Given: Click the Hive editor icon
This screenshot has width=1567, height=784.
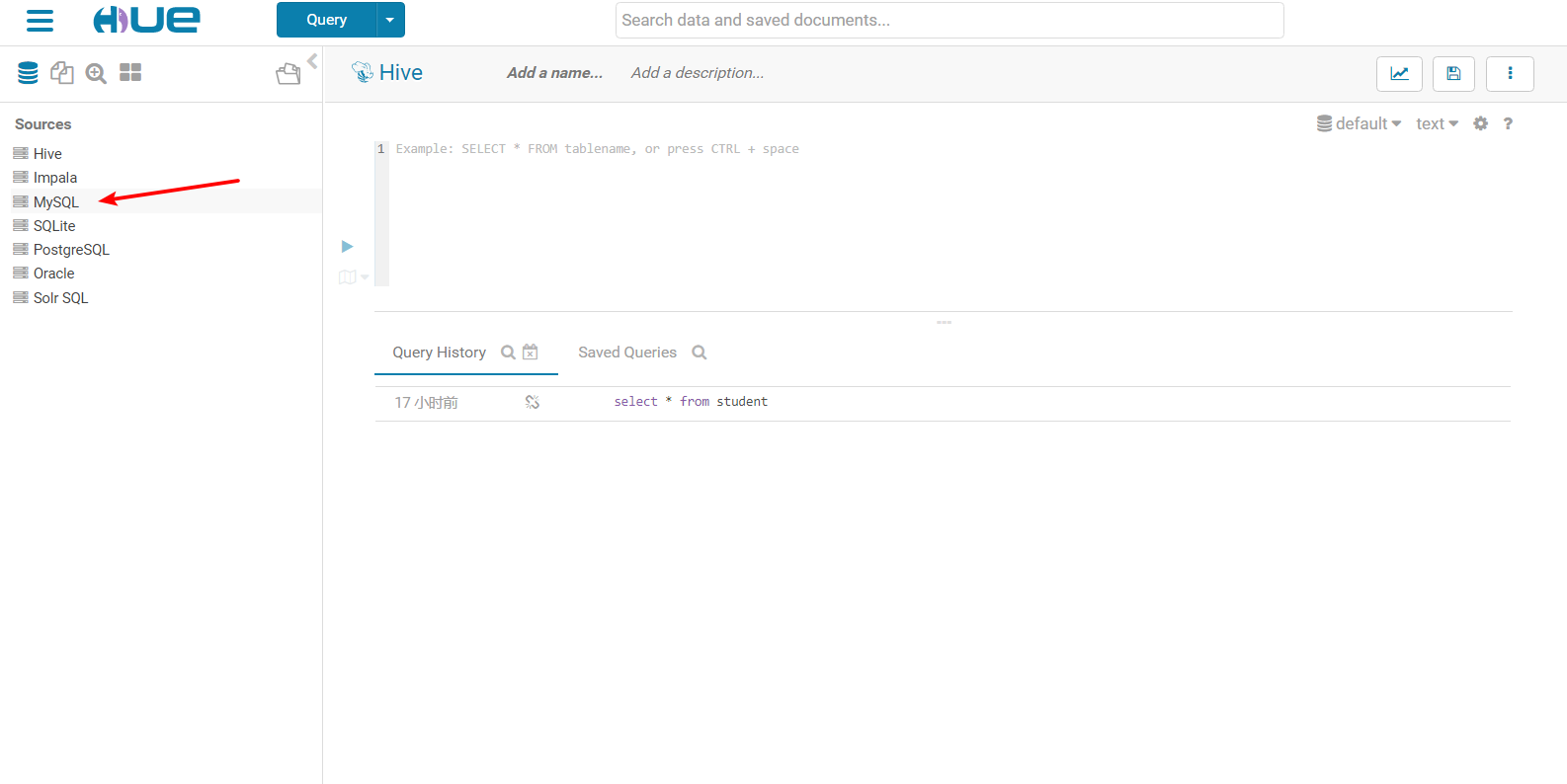Looking at the screenshot, I should (362, 72).
